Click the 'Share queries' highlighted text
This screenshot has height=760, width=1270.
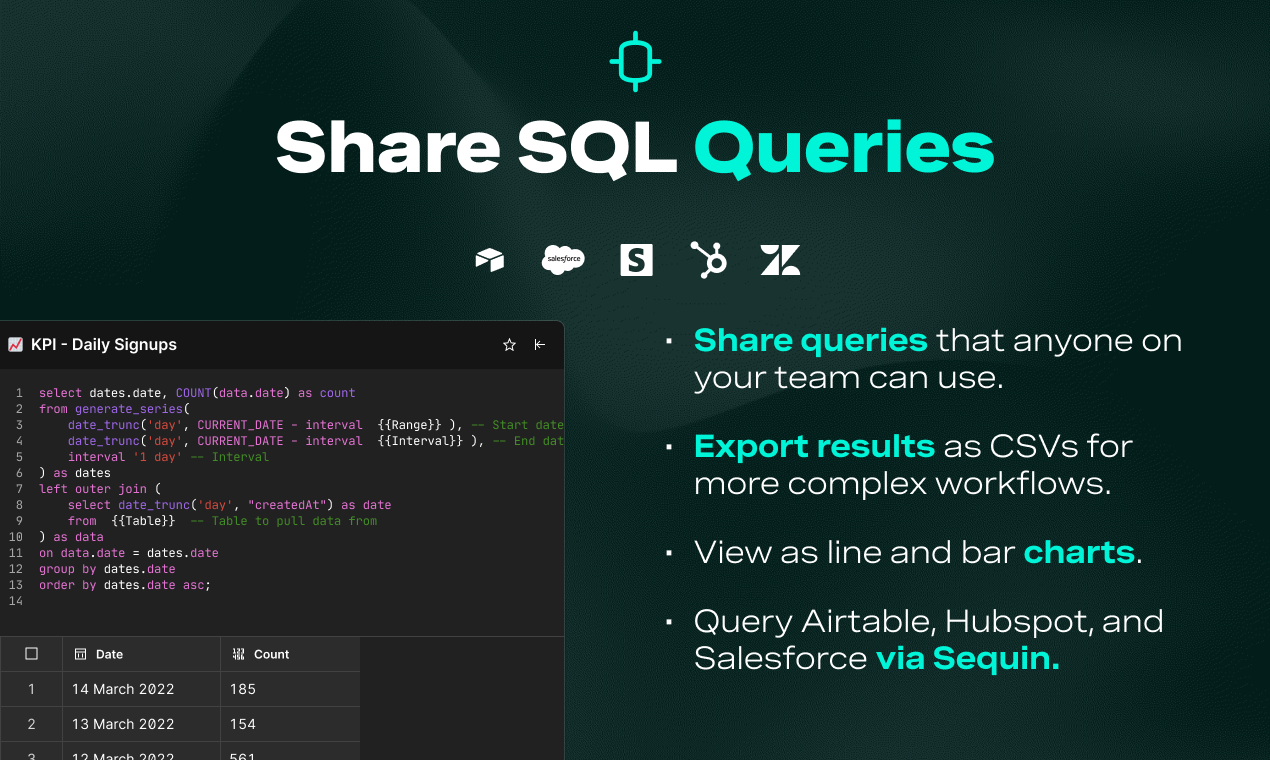pyautogui.click(x=811, y=340)
